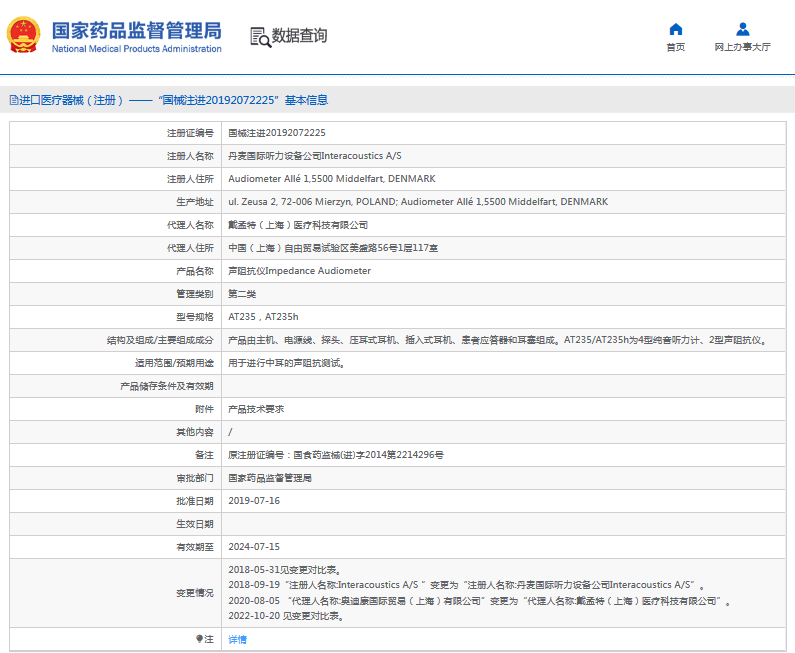The image size is (795, 653).
Task: Click the NMPA national emblem logo
Action: (23, 34)
